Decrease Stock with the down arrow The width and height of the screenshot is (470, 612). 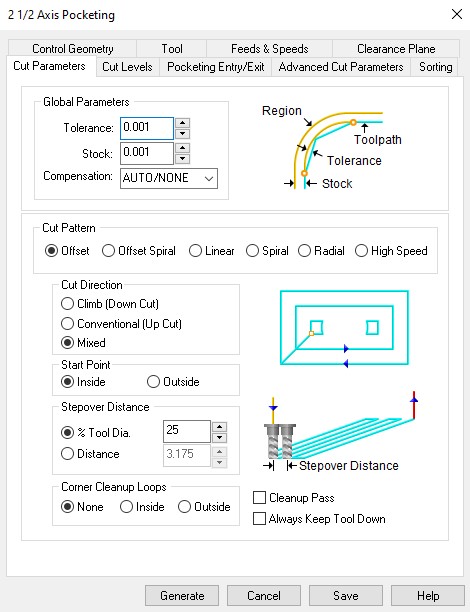click(x=182, y=158)
